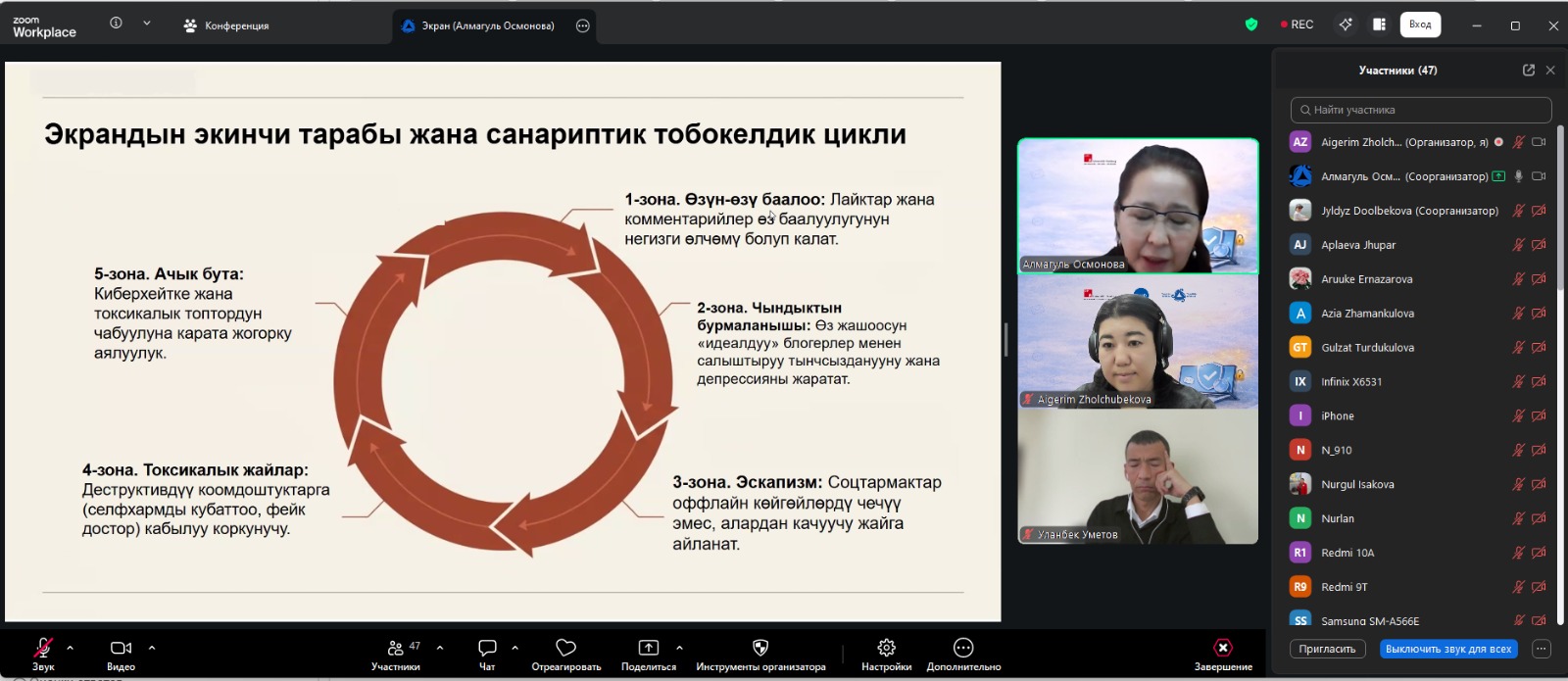Click the green encryption shield icon
1568x681 pixels.
point(1251,24)
